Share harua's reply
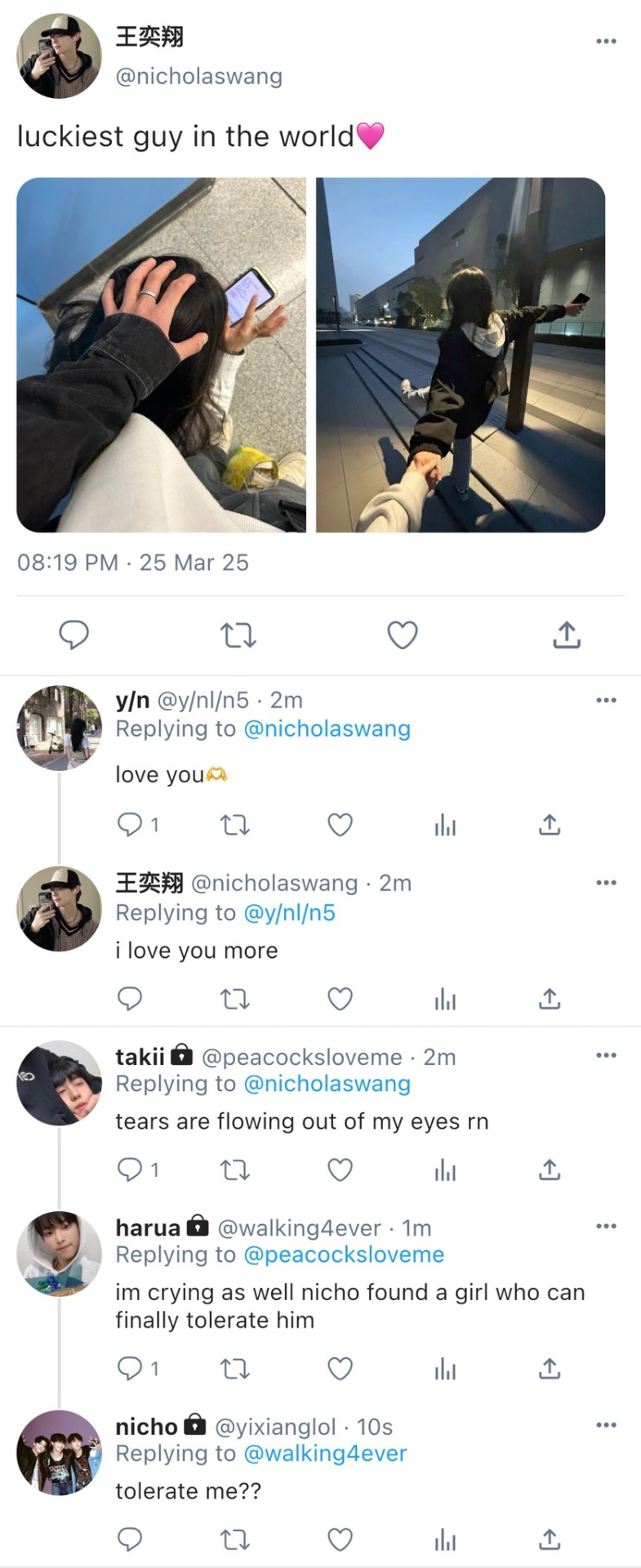641x1568 pixels. [550, 1368]
